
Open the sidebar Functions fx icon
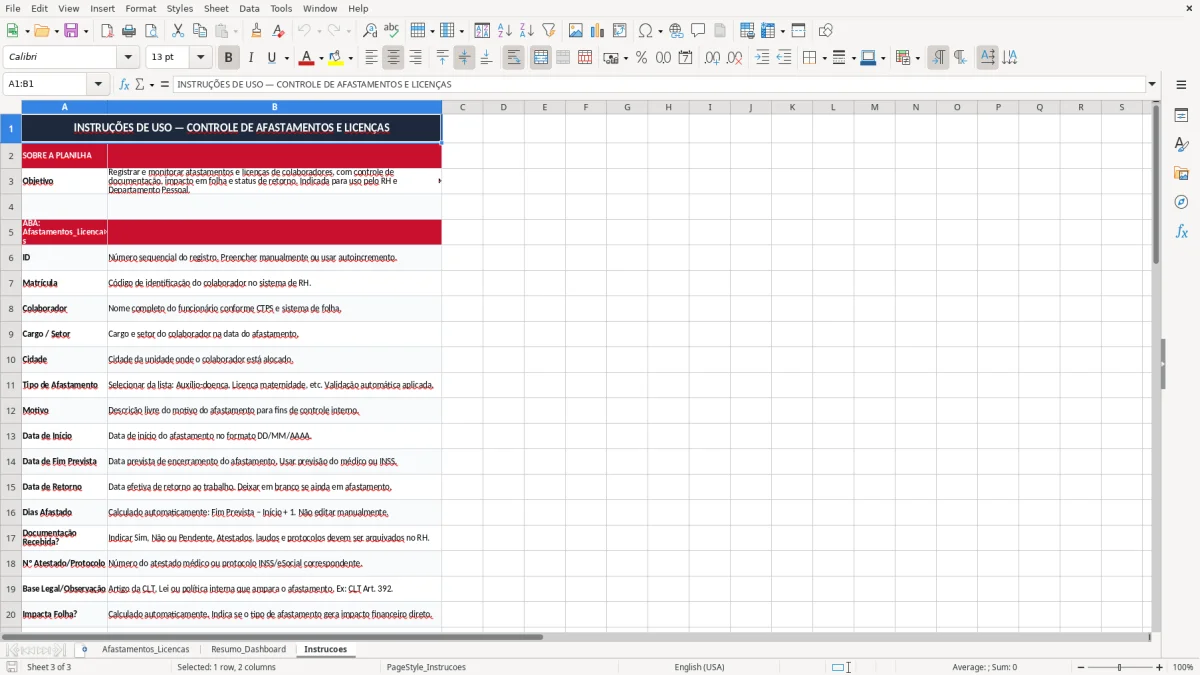[1181, 231]
